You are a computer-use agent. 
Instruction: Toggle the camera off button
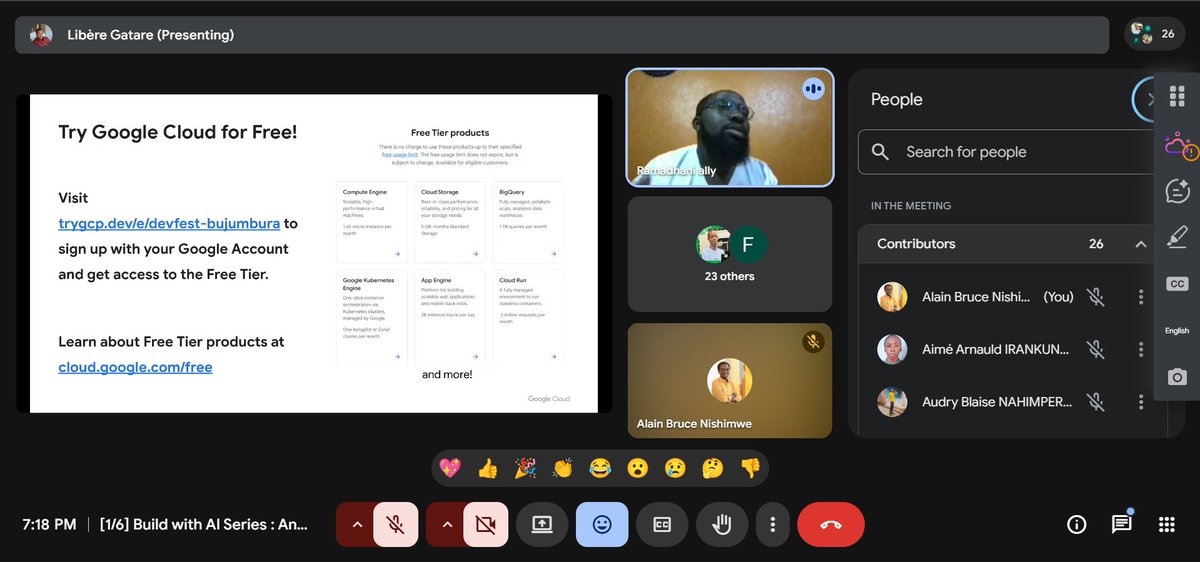coord(486,524)
